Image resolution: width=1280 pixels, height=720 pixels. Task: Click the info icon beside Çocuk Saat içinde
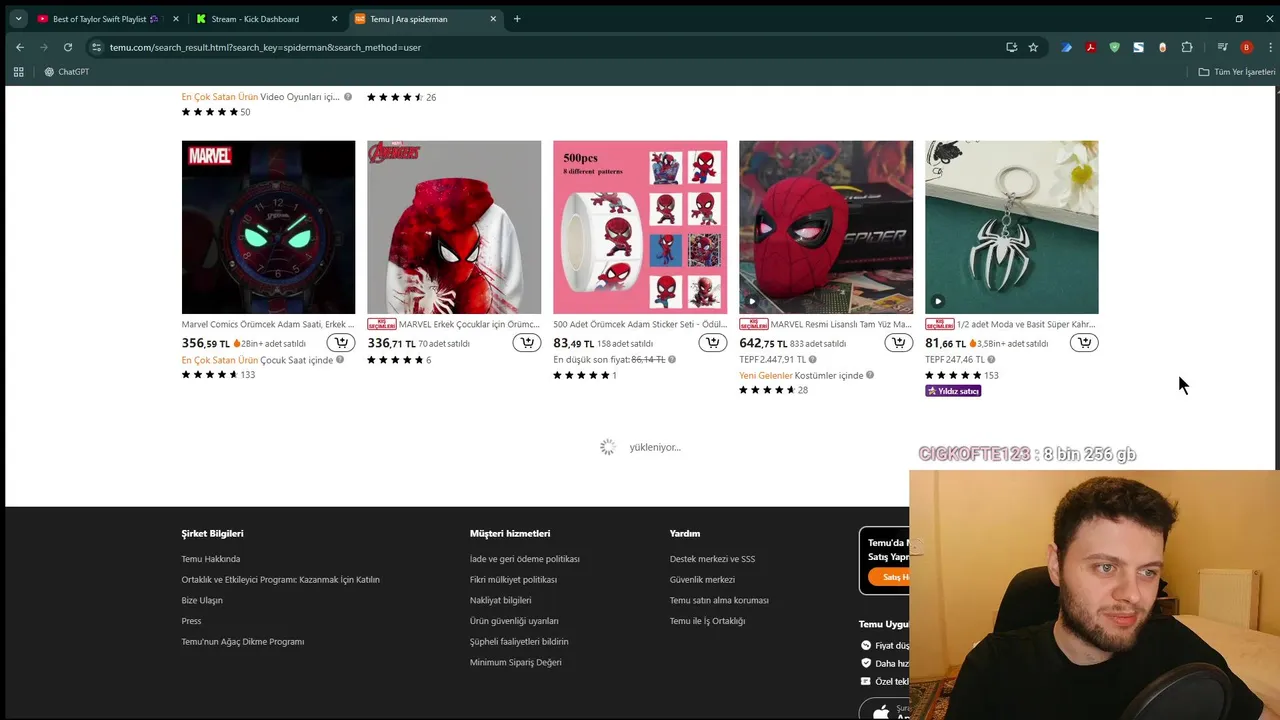tap(340, 360)
